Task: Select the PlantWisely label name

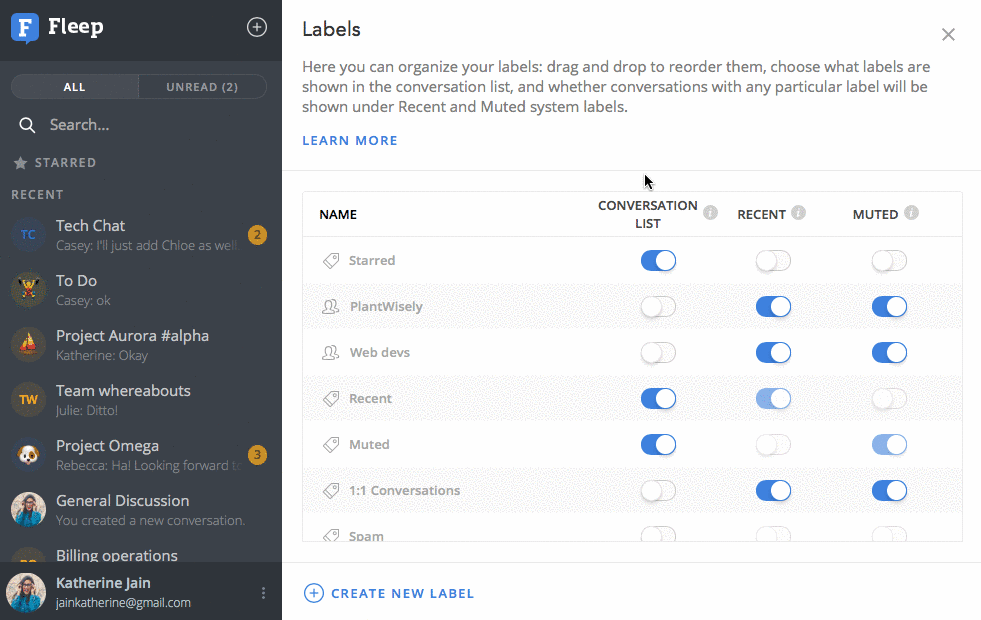Action: tap(386, 307)
